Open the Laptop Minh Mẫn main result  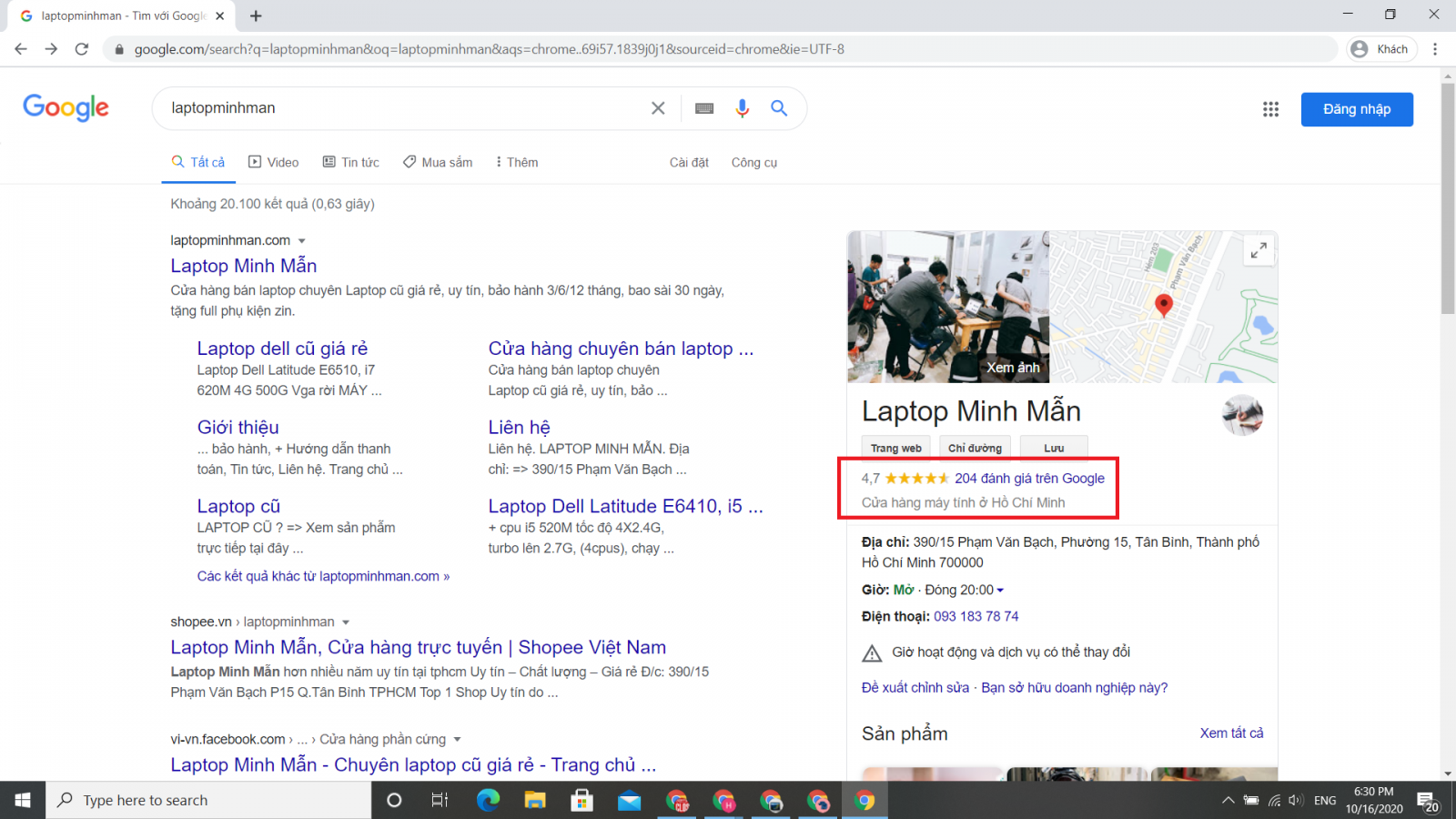[244, 266]
